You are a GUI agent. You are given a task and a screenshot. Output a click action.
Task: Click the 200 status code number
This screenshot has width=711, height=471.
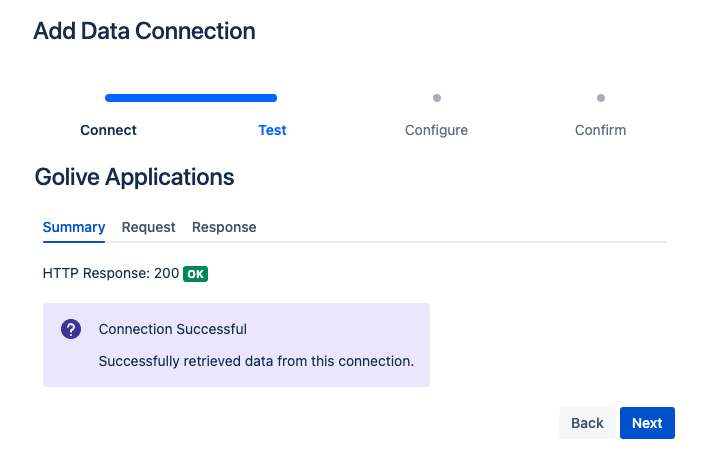166,273
